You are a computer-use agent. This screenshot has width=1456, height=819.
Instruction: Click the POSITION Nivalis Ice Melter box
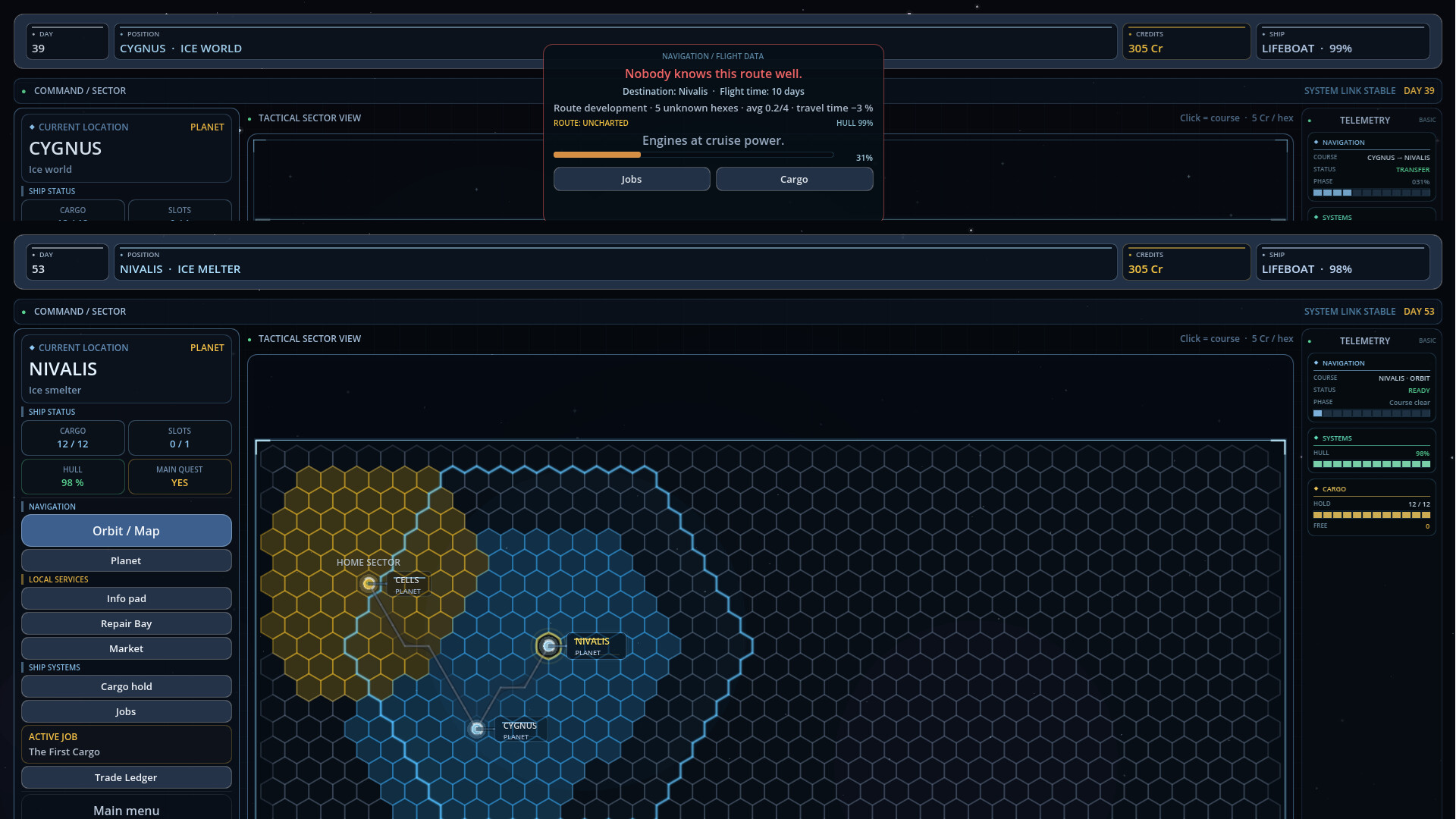click(615, 262)
